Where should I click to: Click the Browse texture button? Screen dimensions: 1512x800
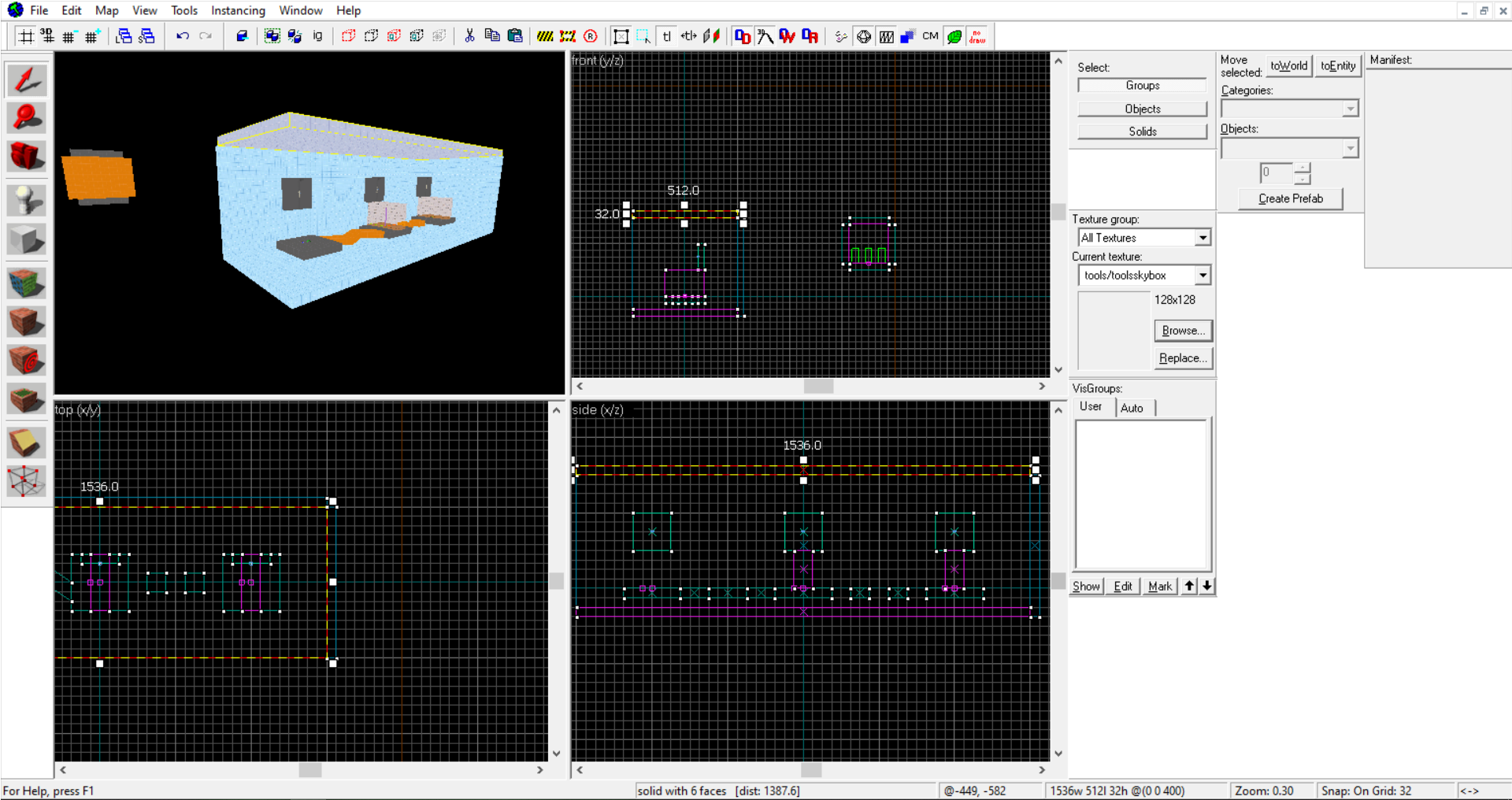click(1183, 331)
